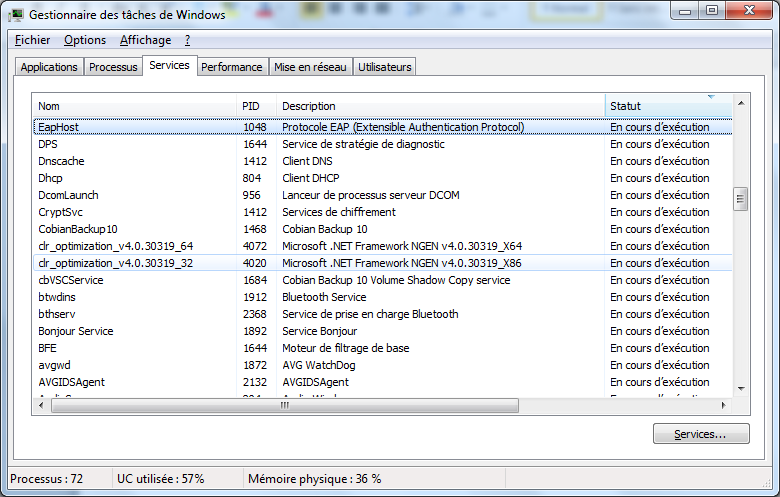Switch to the Processus tab
780x497 pixels.
113,67
